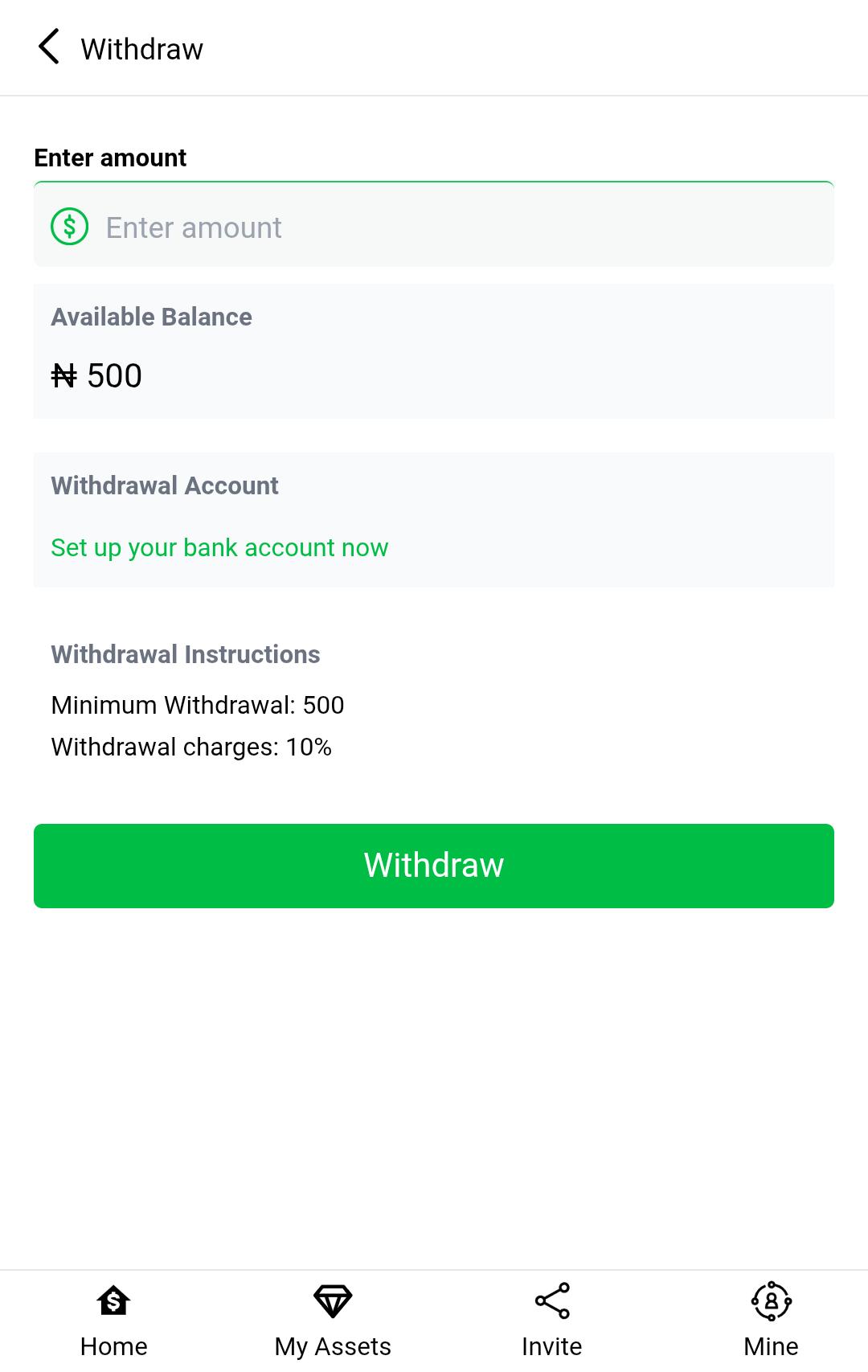This screenshot has width=868, height=1372.
Task: Click the dollar icon in the amount field
Action: 69,226
